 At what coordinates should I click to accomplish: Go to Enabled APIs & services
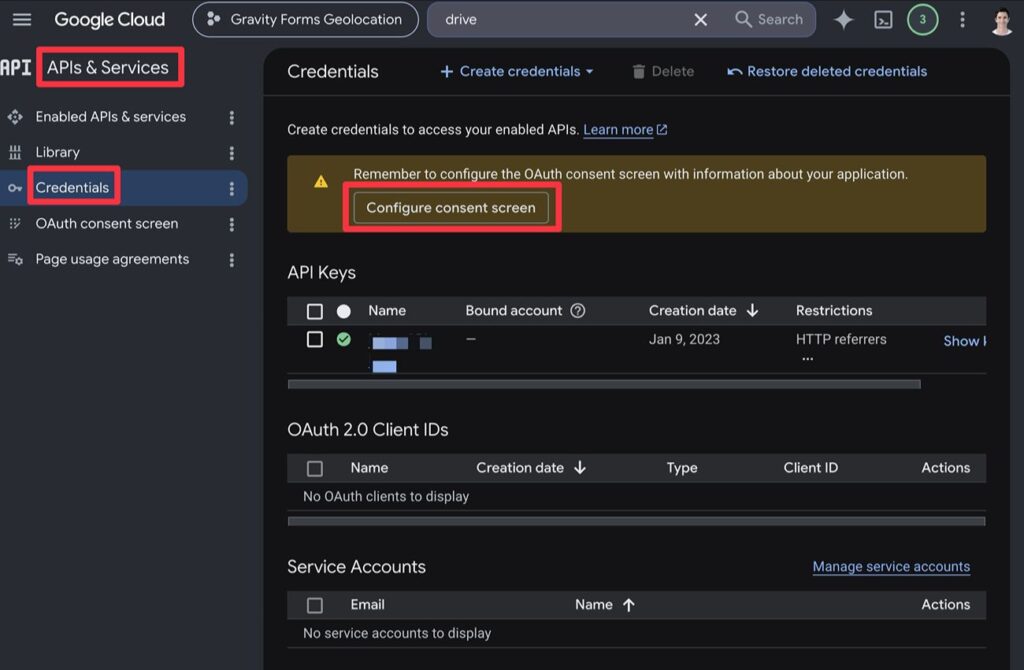click(110, 117)
